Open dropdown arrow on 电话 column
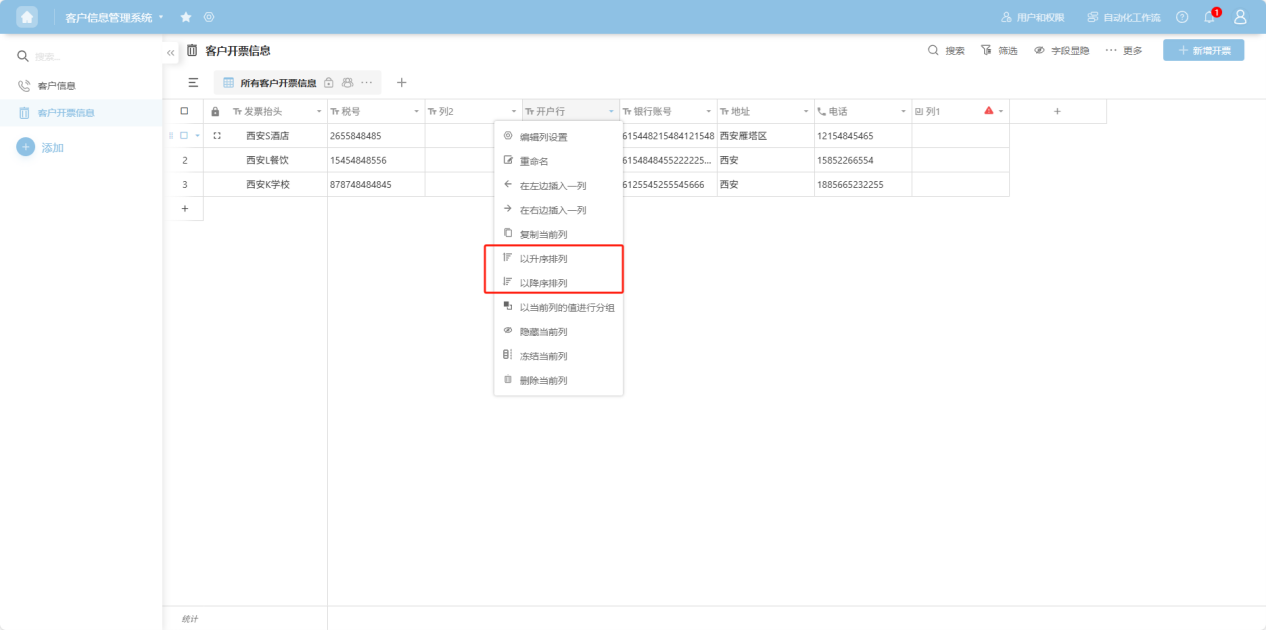The image size is (1266, 630). tap(903, 111)
